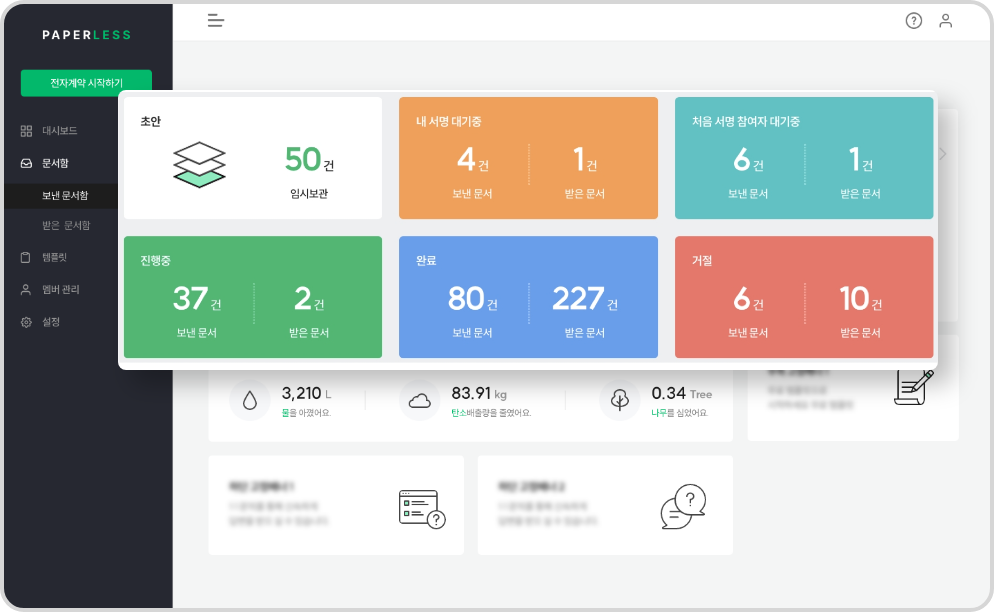The width and height of the screenshot is (994, 612).
Task: Open the blue 완료 status card
Action: click(528, 297)
